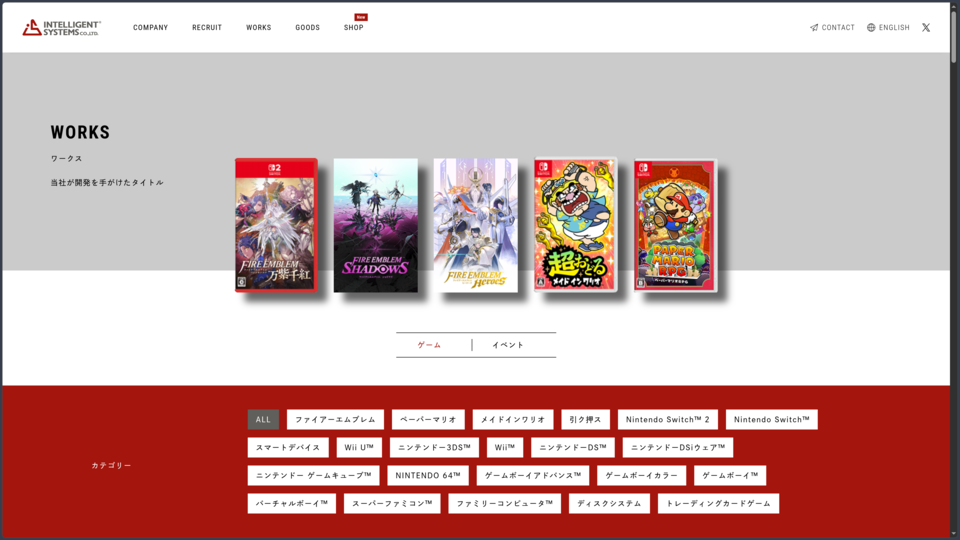Choose ゲームボーイアドバンス filter button
The height and width of the screenshot is (540, 960).
tap(533, 476)
